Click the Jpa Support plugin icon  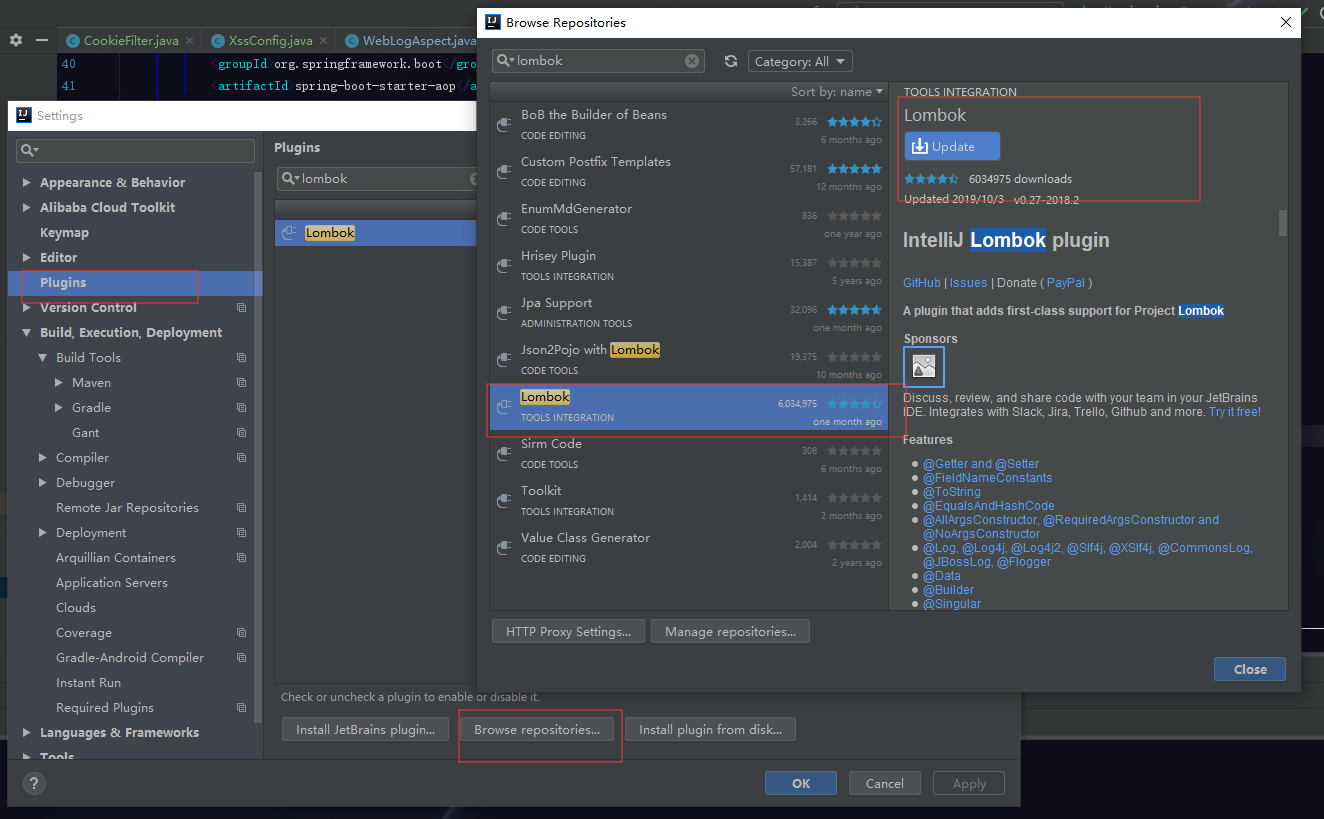click(x=505, y=313)
